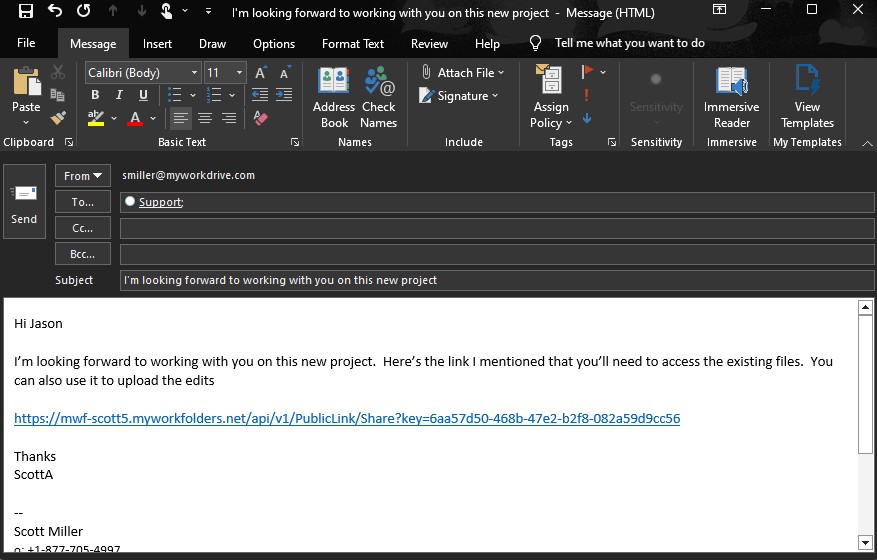Screen dimensions: 877x560
Task: Click the Clear All Formatting eraser icon
Action: (261, 118)
